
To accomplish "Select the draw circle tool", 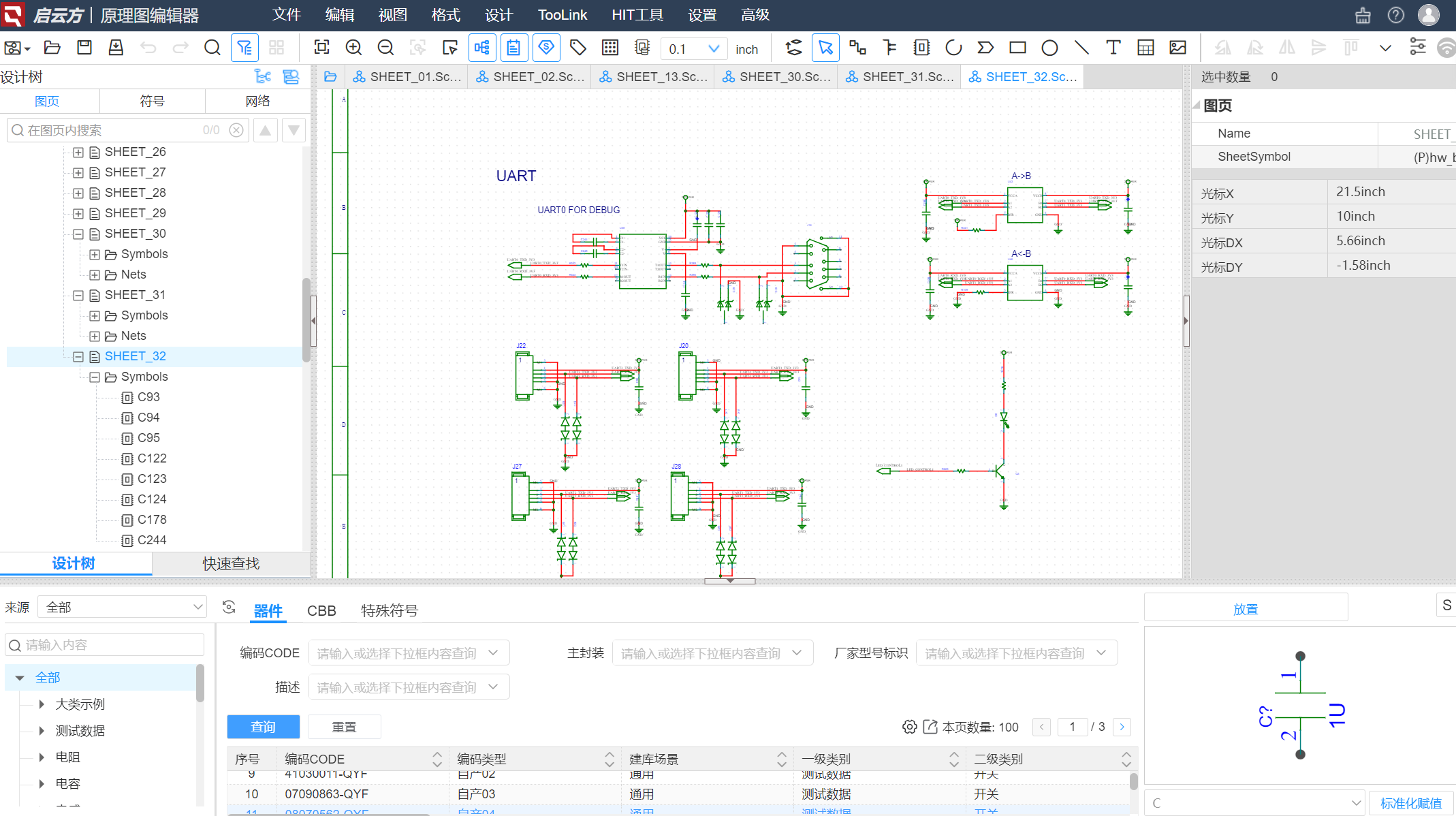I will (1049, 48).
